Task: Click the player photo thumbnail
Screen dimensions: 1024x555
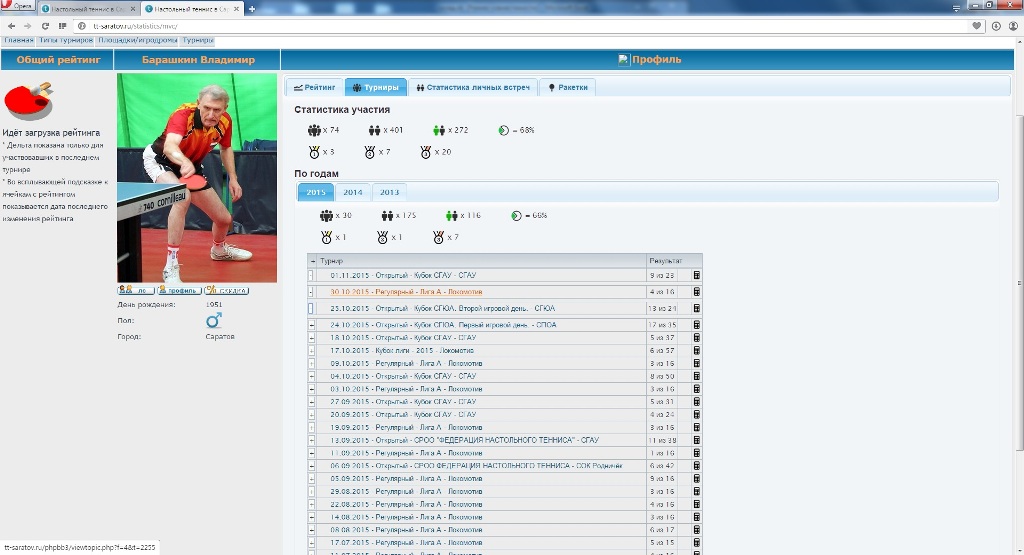Action: tap(197, 178)
